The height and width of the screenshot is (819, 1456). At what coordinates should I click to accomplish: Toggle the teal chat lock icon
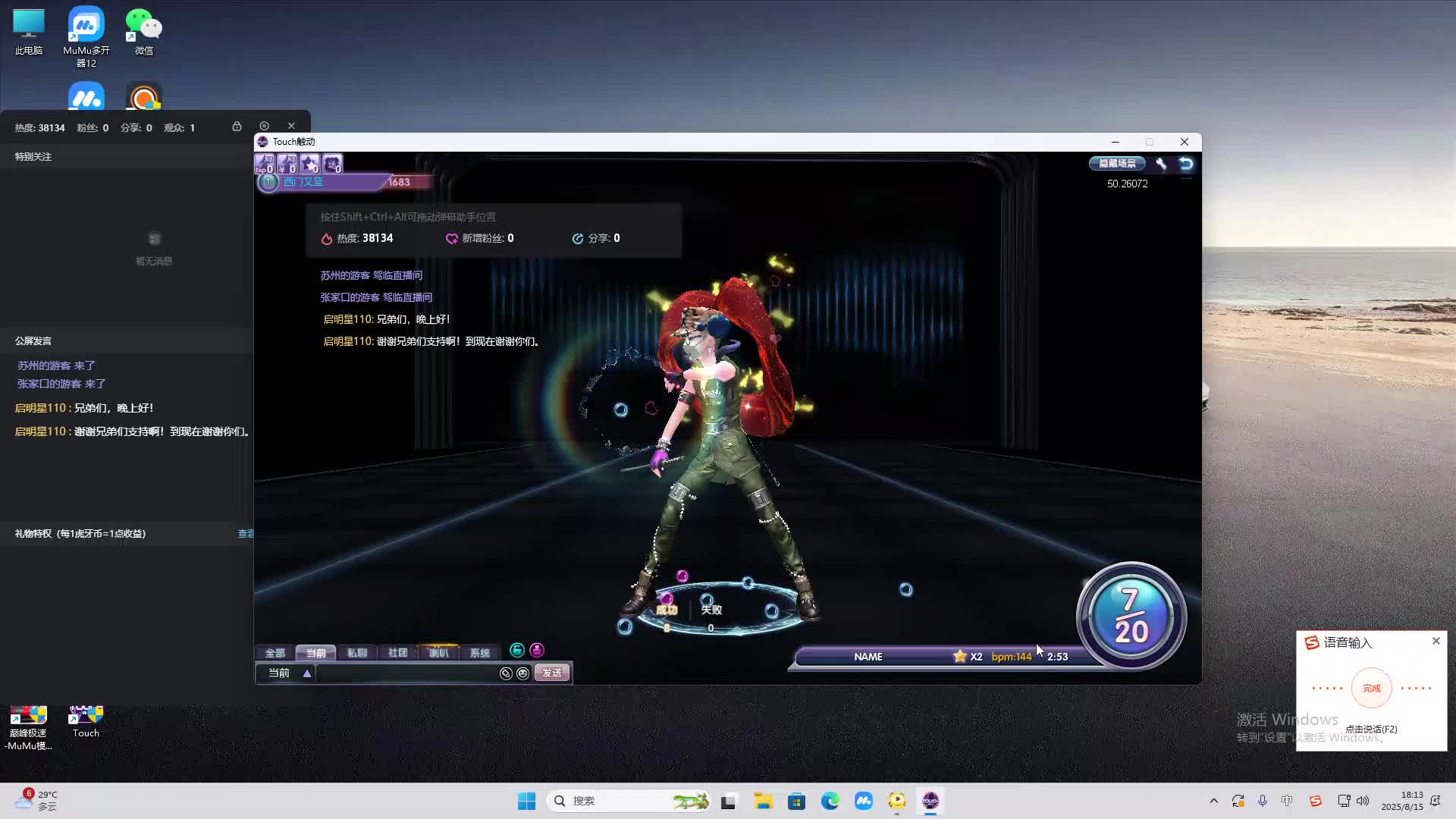(x=517, y=650)
